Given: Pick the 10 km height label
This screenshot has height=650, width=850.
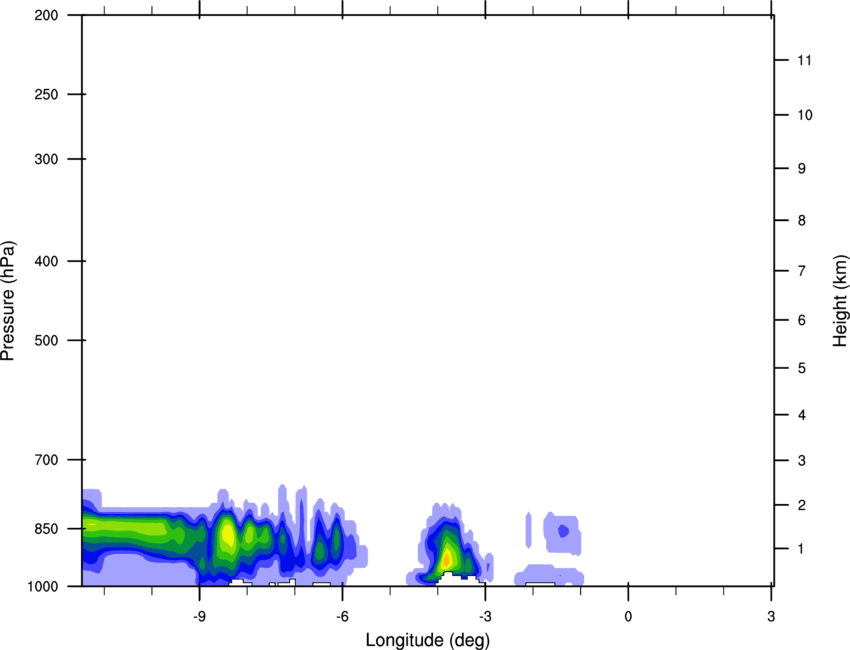Looking at the screenshot, I should click(x=805, y=115).
